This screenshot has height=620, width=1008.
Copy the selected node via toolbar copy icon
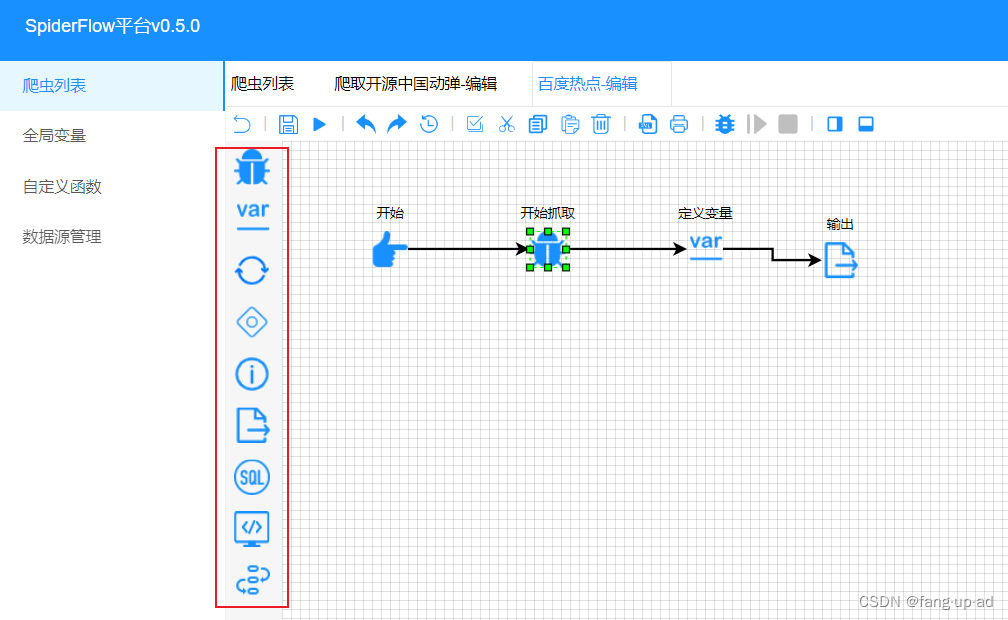click(538, 123)
